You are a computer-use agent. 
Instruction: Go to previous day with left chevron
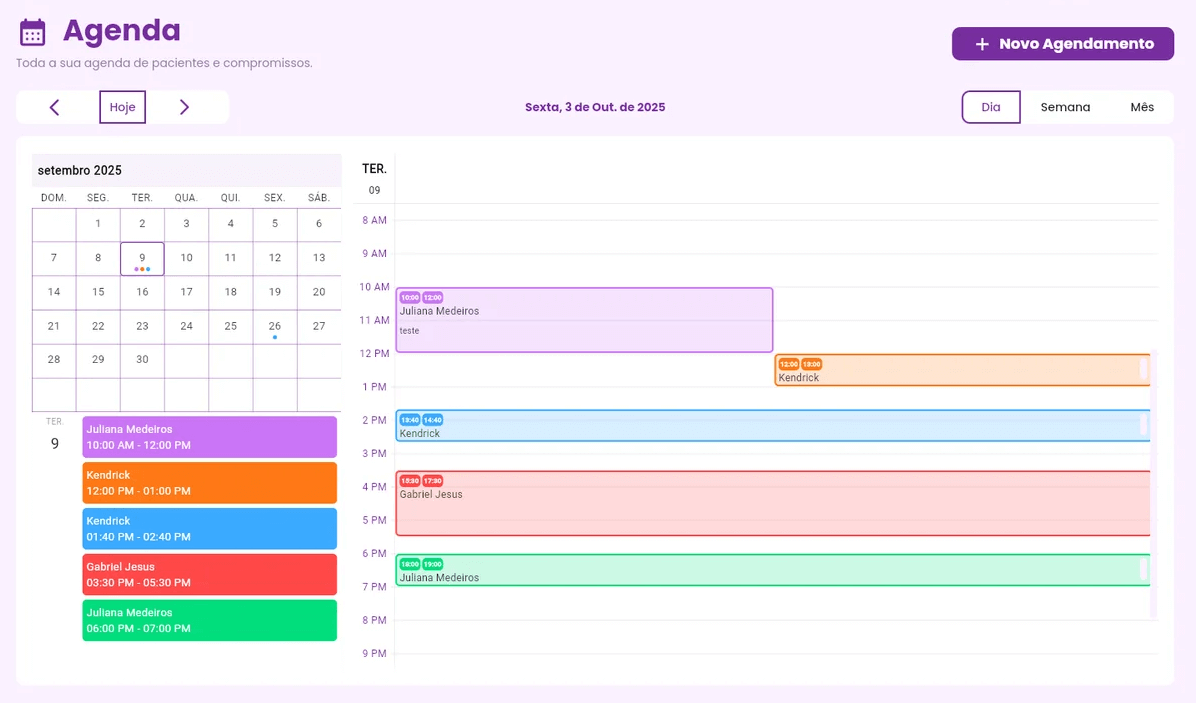pos(55,107)
